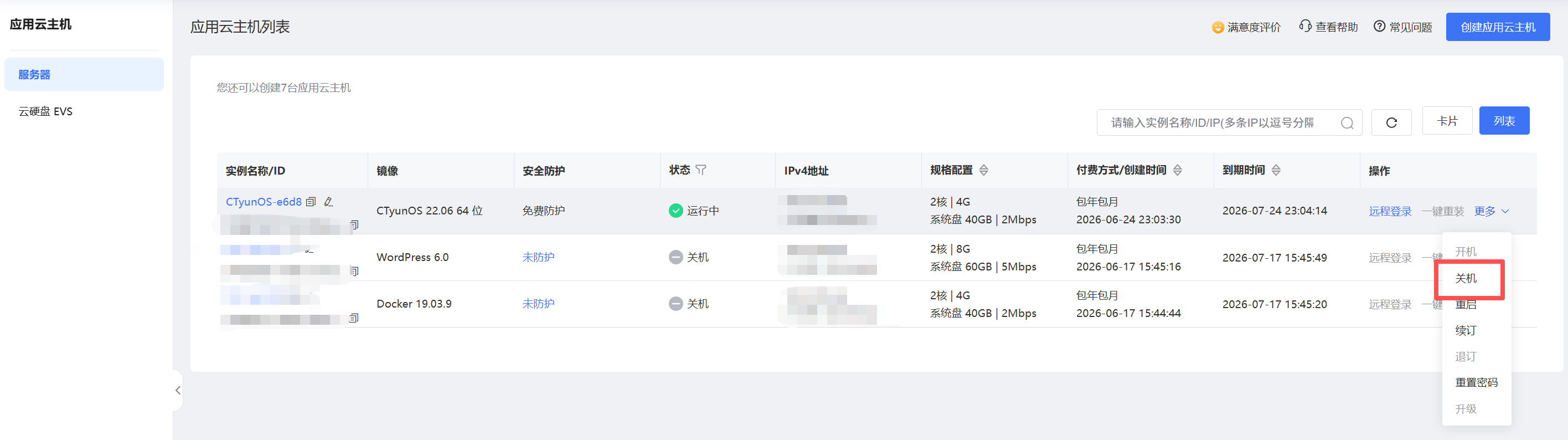
Task: Open the status column filter
Action: pyautogui.click(x=701, y=170)
